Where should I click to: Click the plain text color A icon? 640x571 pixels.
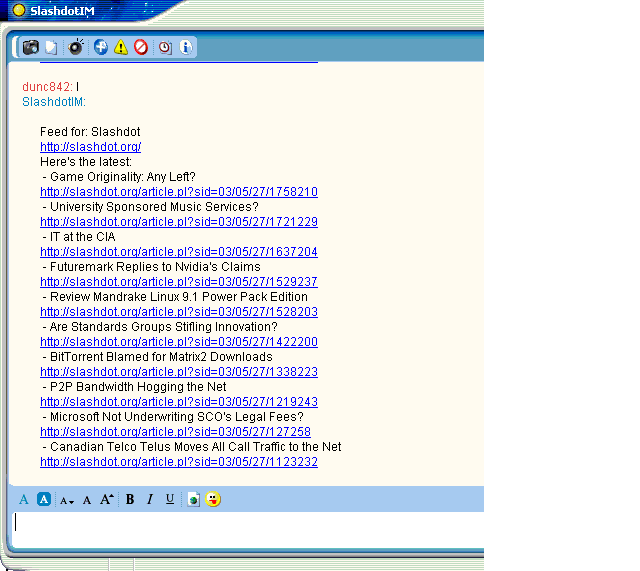(24, 499)
